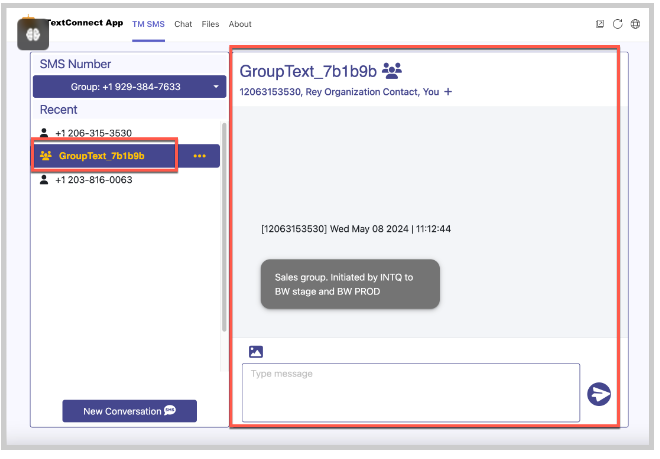Click the New Conversation button
Screen dimensions: 660x459
click(x=129, y=411)
